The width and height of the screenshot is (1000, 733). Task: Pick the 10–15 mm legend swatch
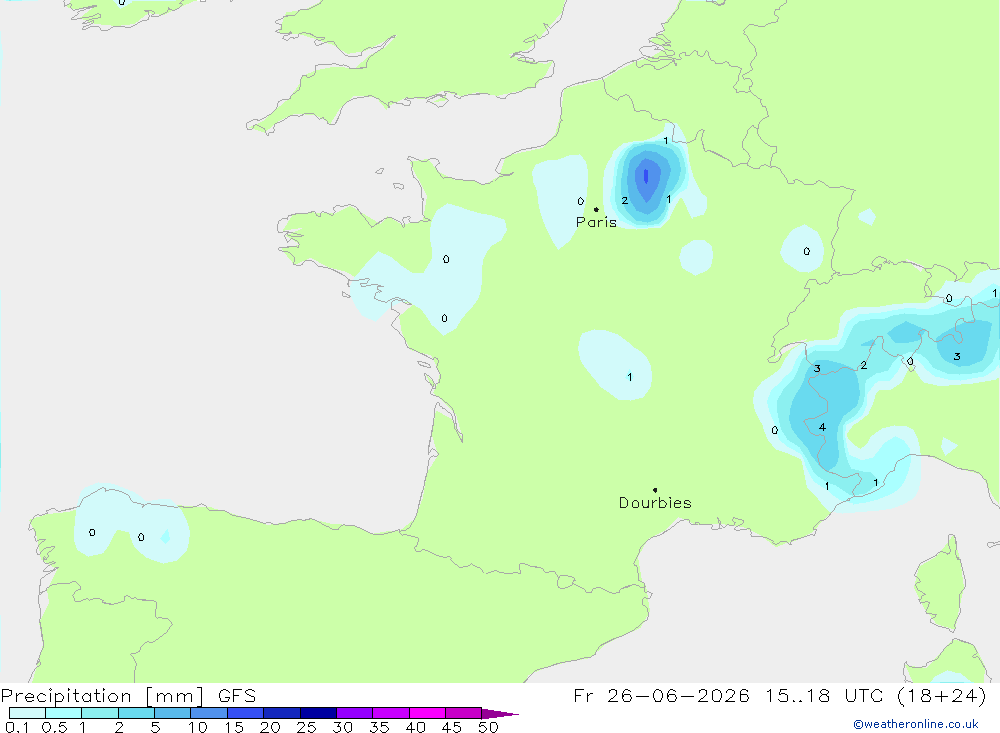[x=209, y=713]
